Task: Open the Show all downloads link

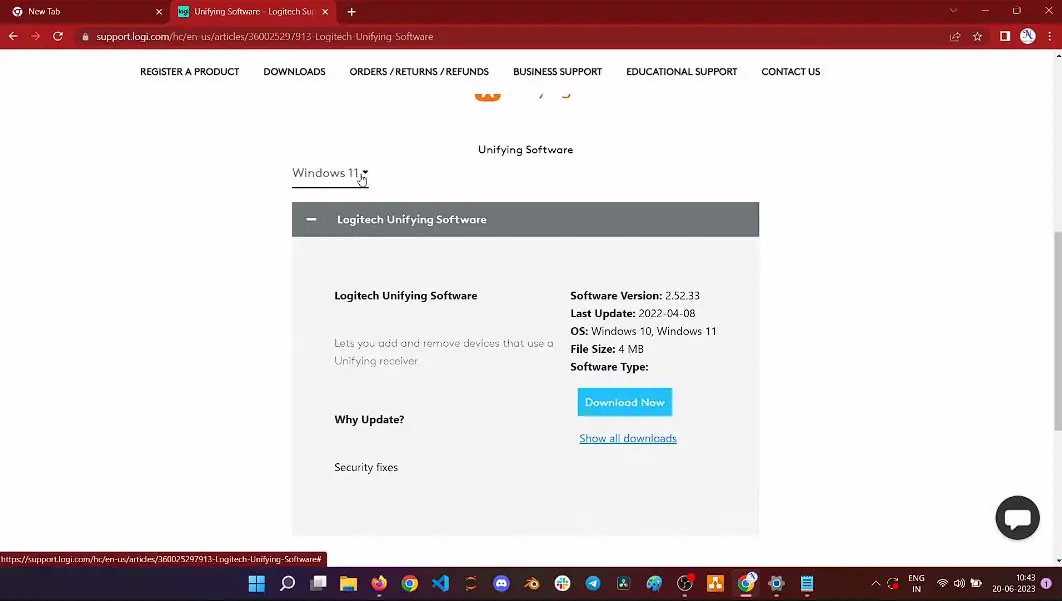Action: pos(627,438)
